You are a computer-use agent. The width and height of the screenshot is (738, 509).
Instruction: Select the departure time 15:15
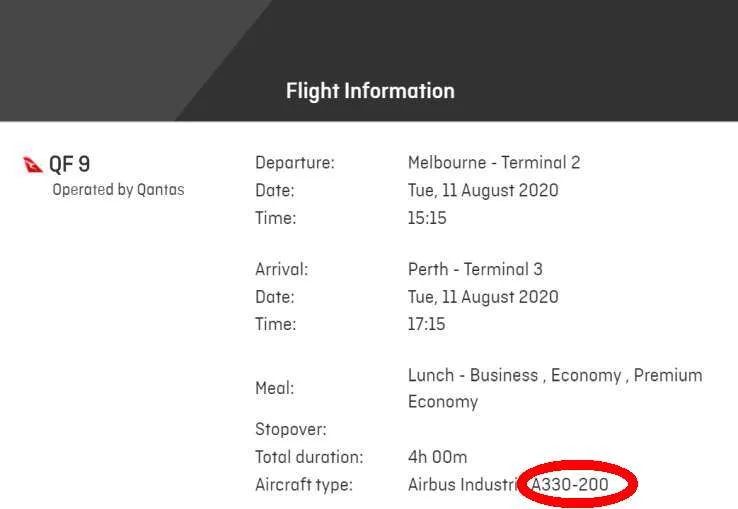[x=427, y=218]
